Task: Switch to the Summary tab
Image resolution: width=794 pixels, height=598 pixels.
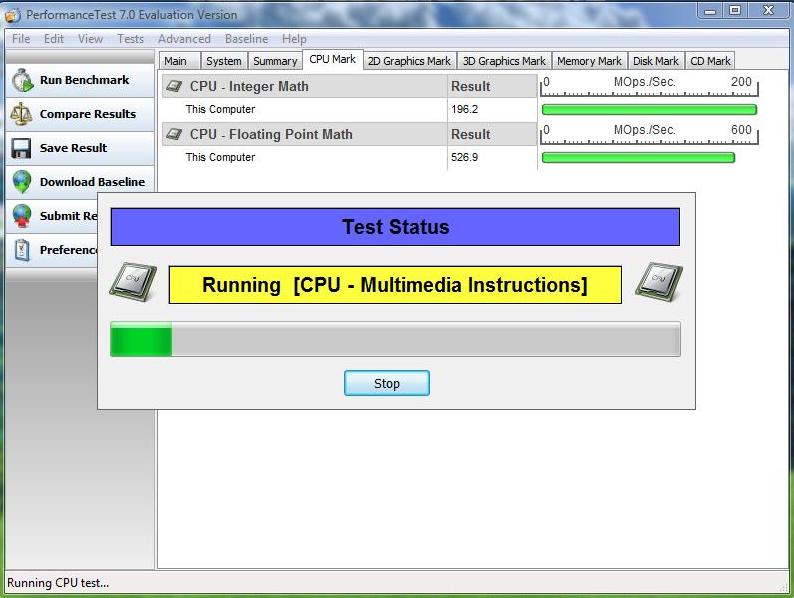Action: pos(275,61)
